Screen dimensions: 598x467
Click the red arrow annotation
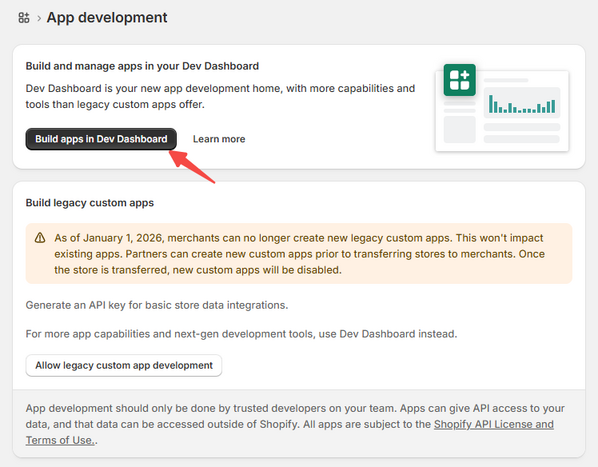pyautogui.click(x=192, y=166)
